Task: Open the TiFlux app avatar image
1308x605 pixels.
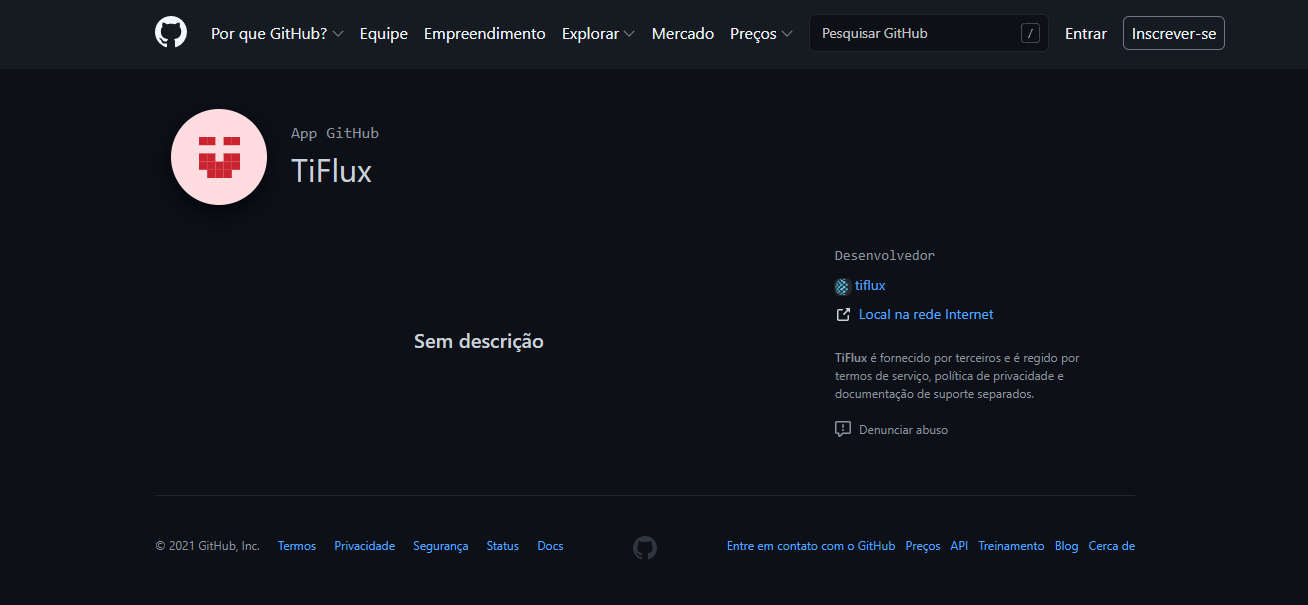Action: click(219, 157)
